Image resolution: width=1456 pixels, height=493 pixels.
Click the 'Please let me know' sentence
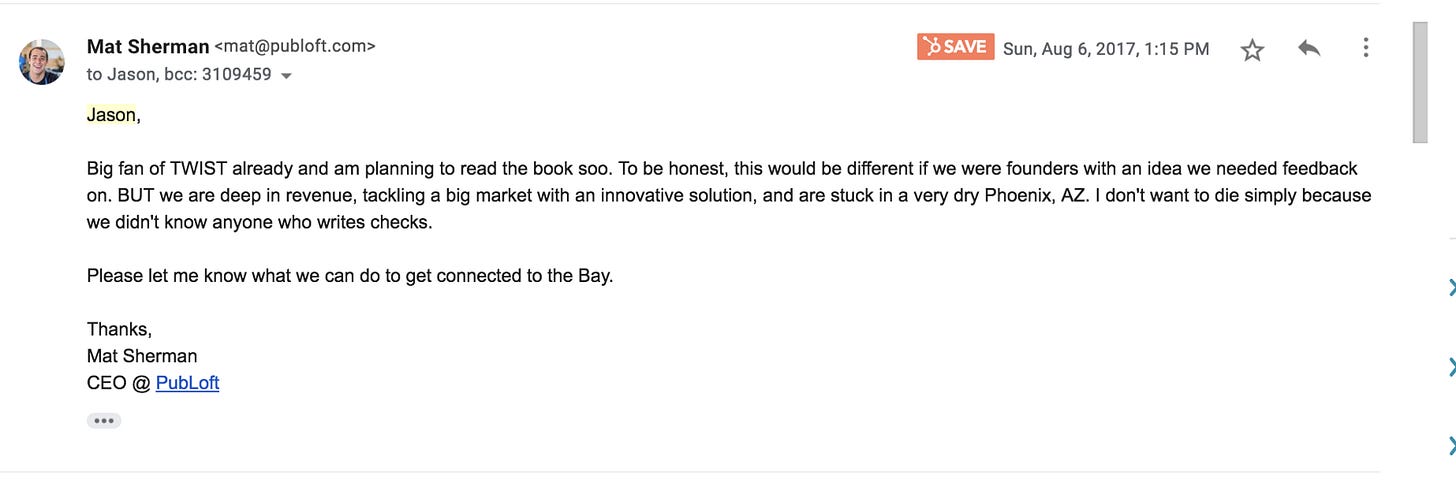coord(350,276)
